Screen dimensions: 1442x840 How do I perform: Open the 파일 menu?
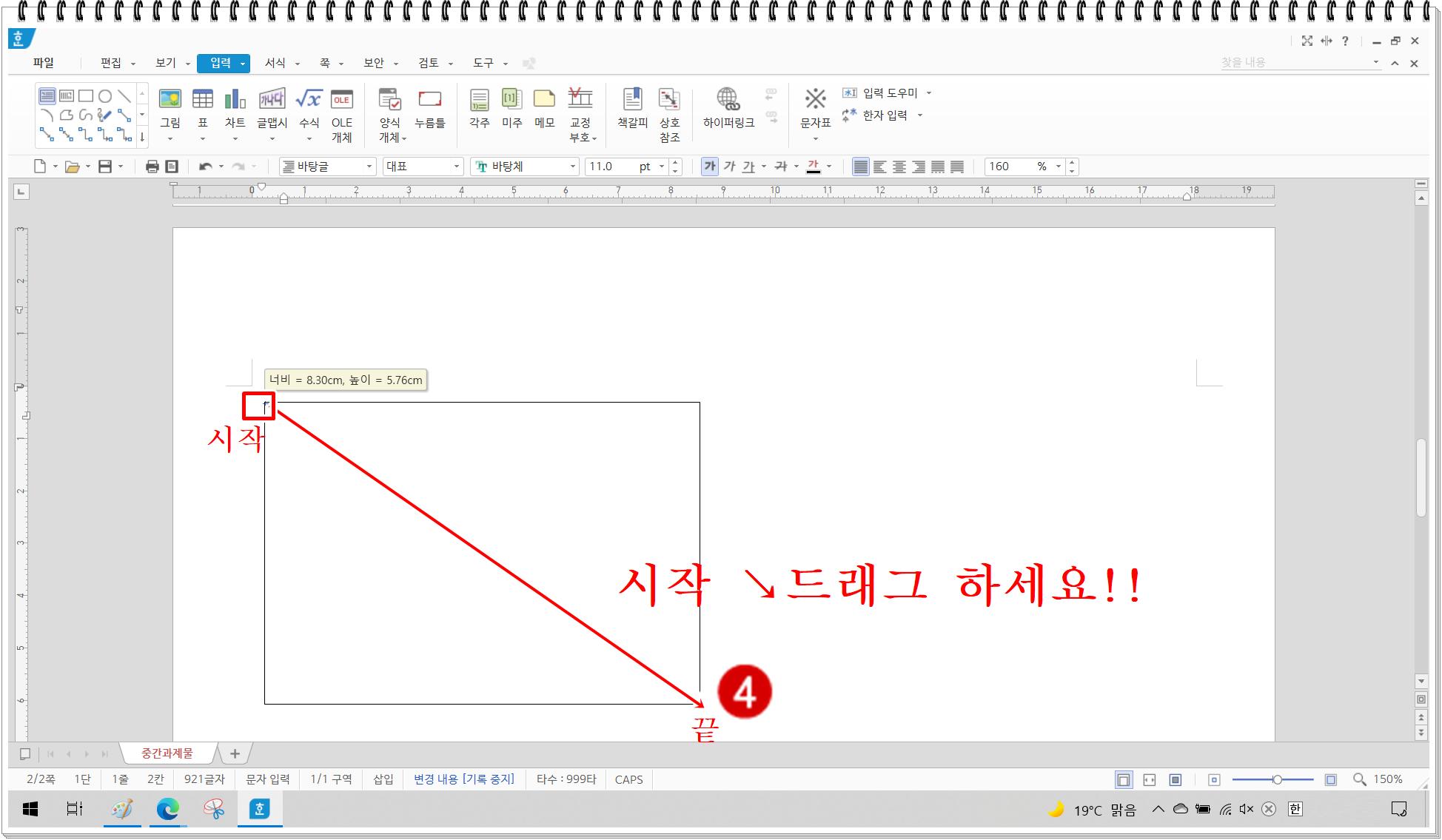click(x=44, y=63)
